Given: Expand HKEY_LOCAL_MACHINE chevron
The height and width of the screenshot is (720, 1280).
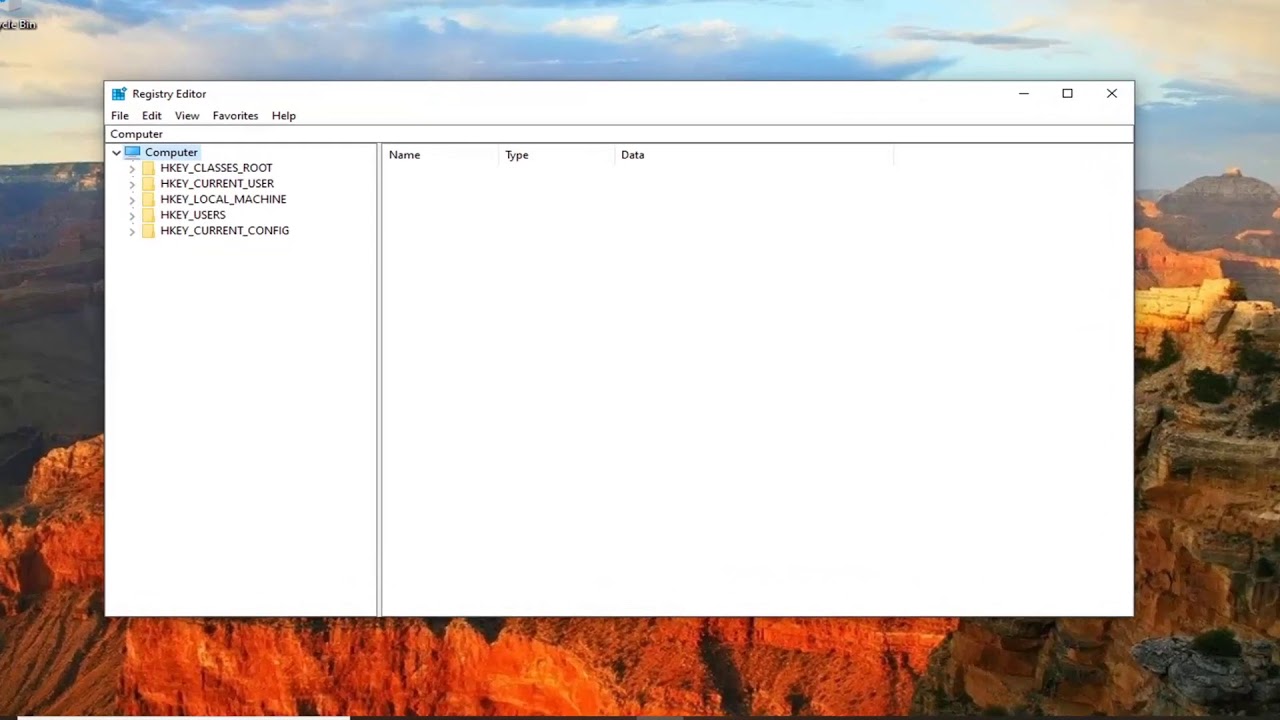Looking at the screenshot, I should 132,200.
